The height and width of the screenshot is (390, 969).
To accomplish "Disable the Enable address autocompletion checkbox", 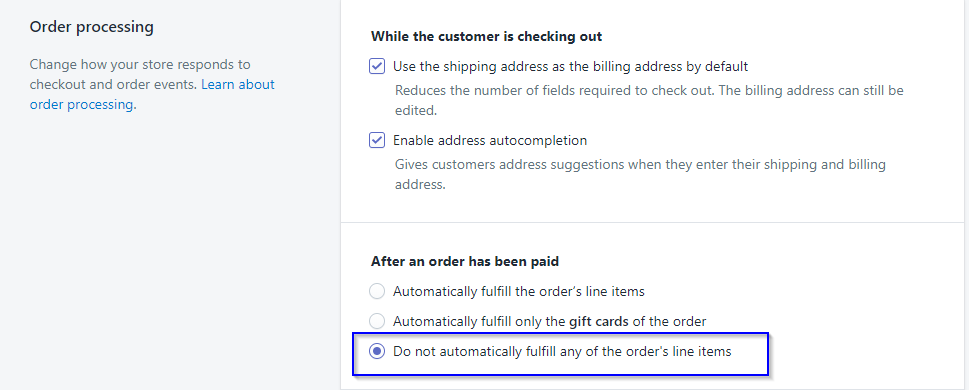I will point(377,140).
